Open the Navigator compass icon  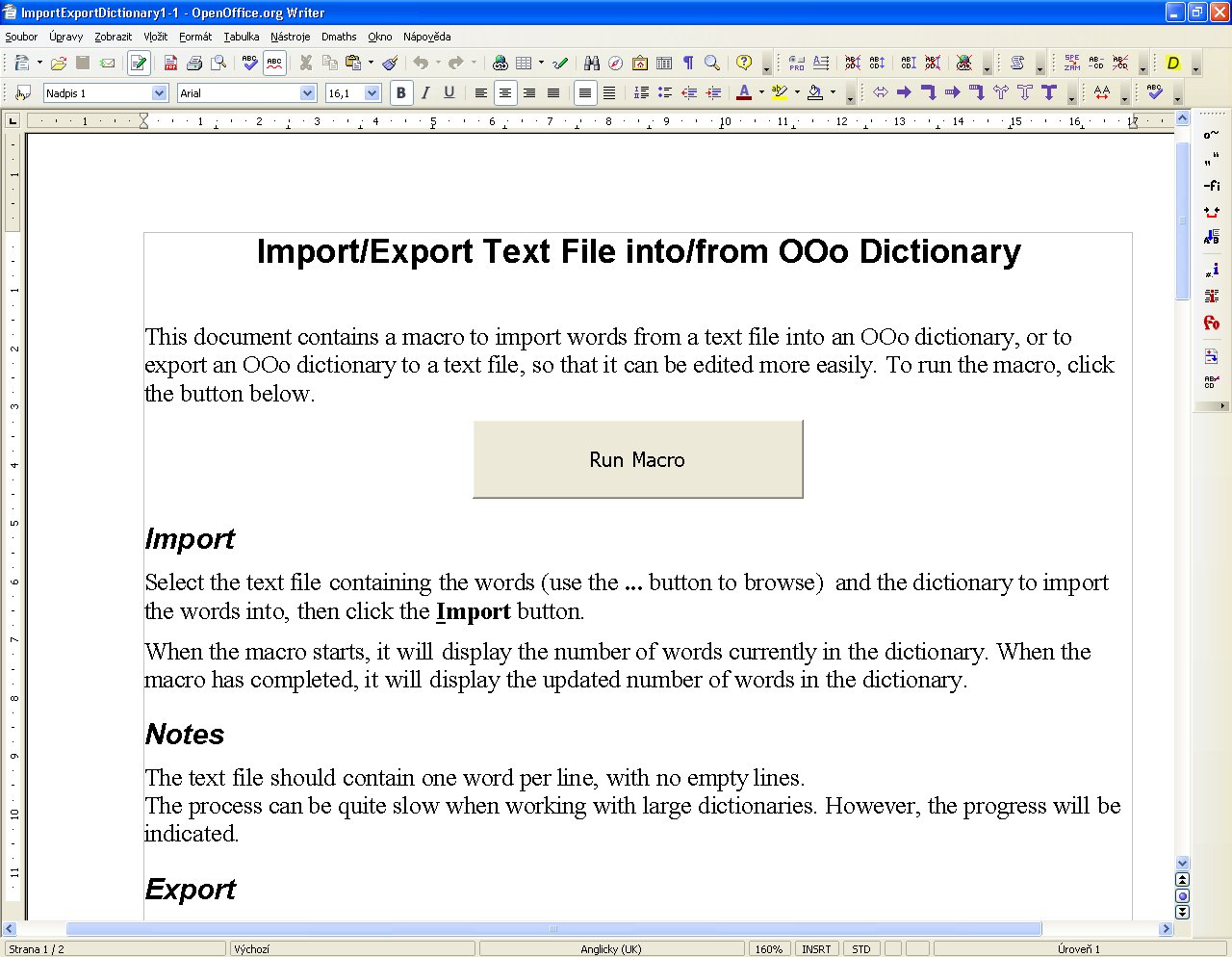tap(616, 63)
